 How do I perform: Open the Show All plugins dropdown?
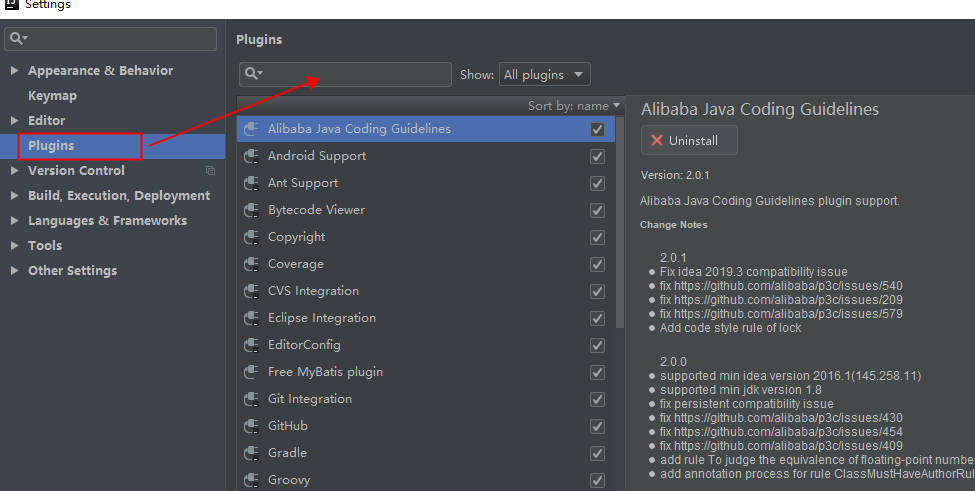[544, 75]
